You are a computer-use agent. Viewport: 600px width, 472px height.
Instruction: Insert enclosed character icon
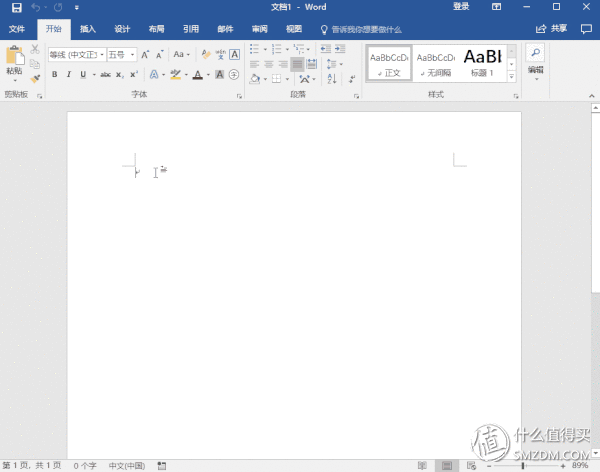234,74
